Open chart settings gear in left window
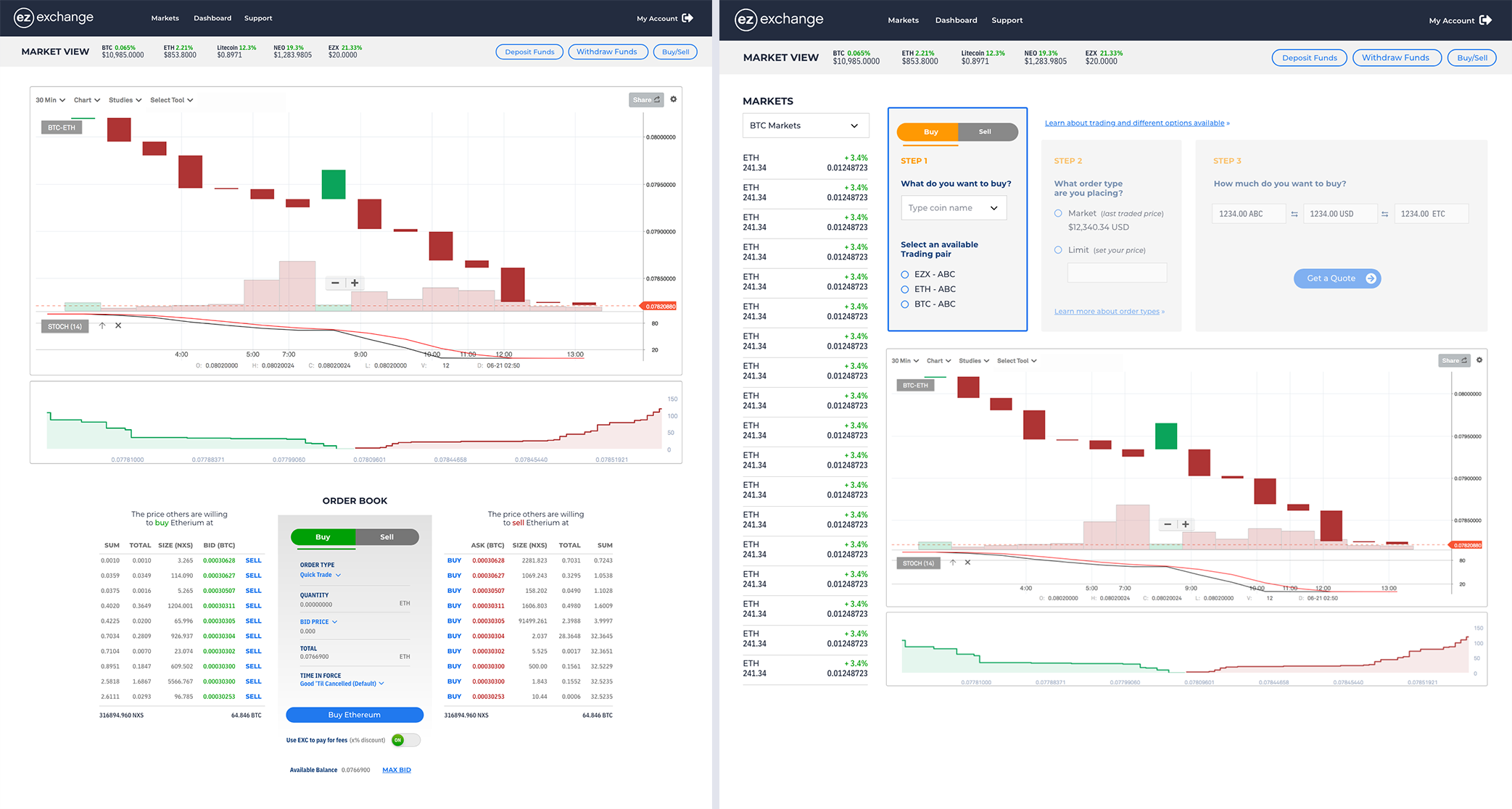1512x809 pixels. pos(674,99)
